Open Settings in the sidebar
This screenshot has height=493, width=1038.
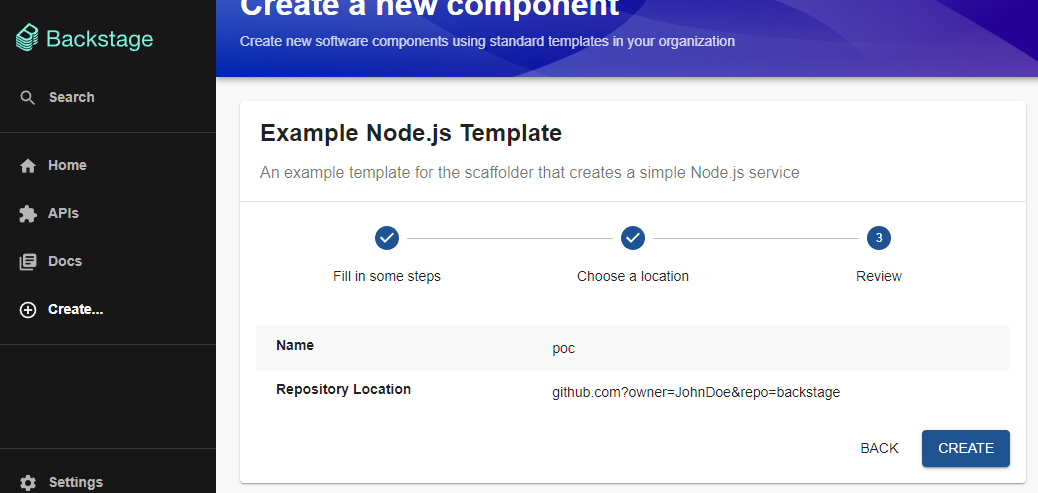[x=108, y=482]
